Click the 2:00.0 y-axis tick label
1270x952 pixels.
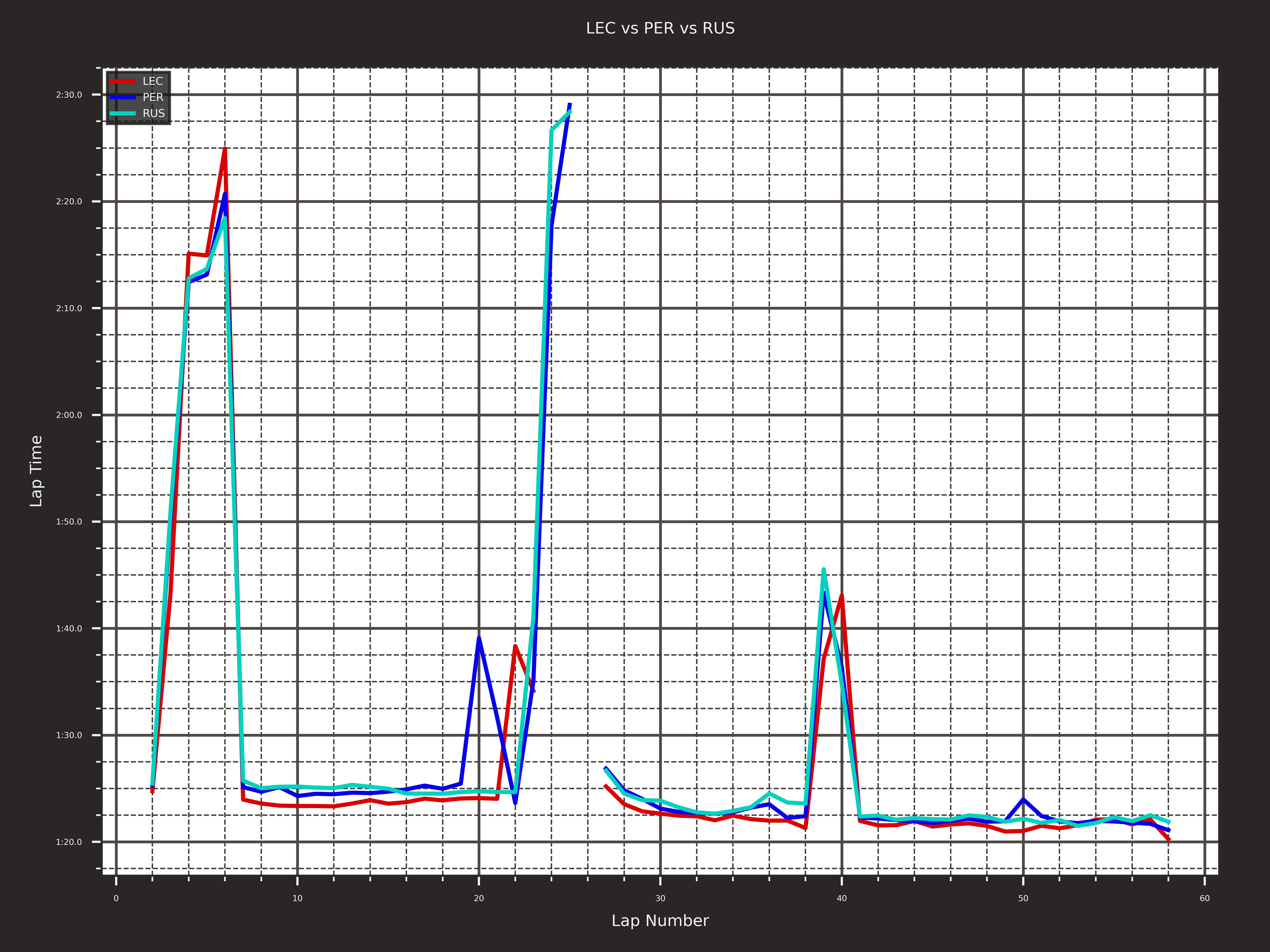click(69, 415)
